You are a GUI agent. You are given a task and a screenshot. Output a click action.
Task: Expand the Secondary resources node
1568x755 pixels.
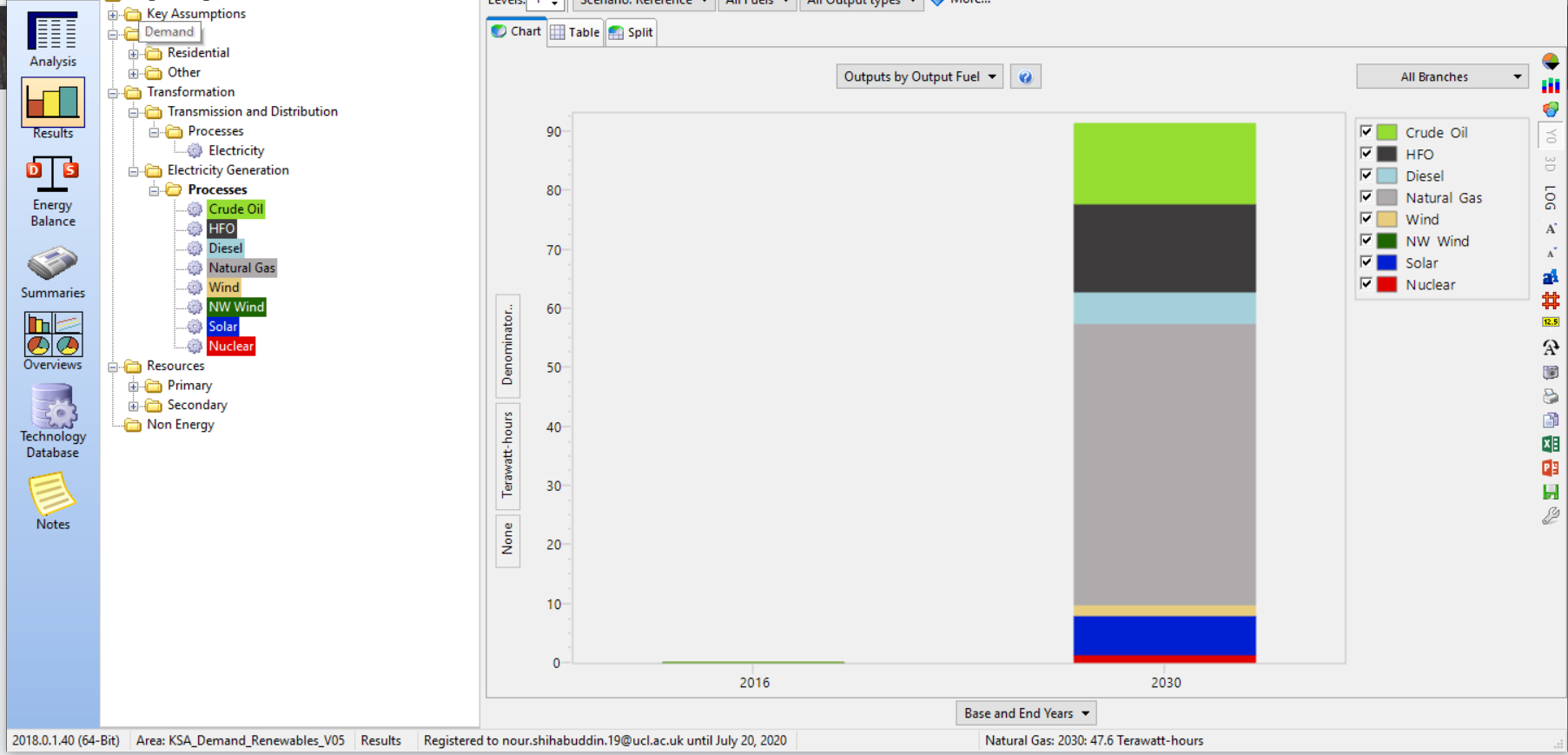click(134, 406)
